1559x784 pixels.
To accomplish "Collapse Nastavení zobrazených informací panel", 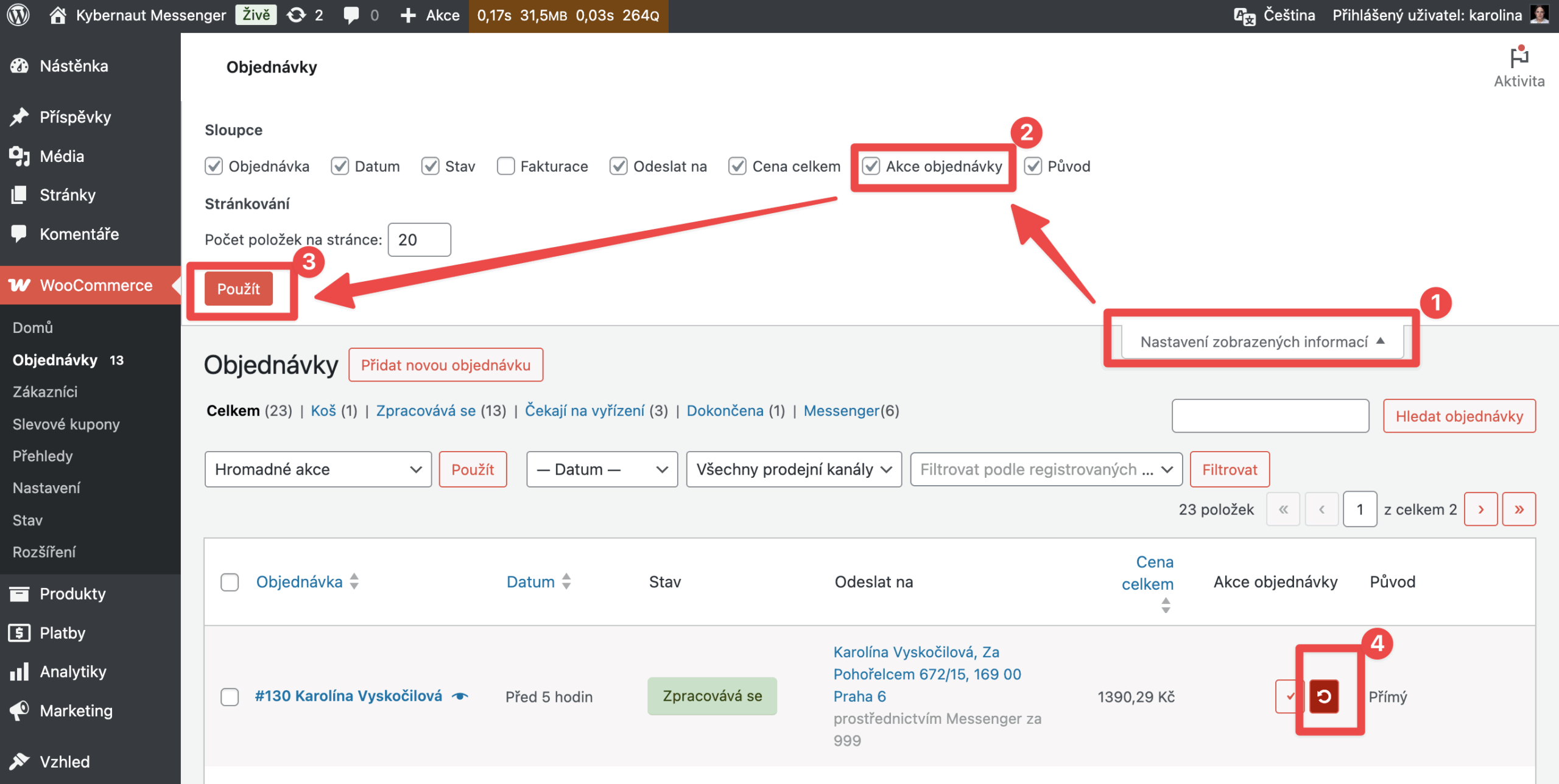I will (x=1262, y=341).
